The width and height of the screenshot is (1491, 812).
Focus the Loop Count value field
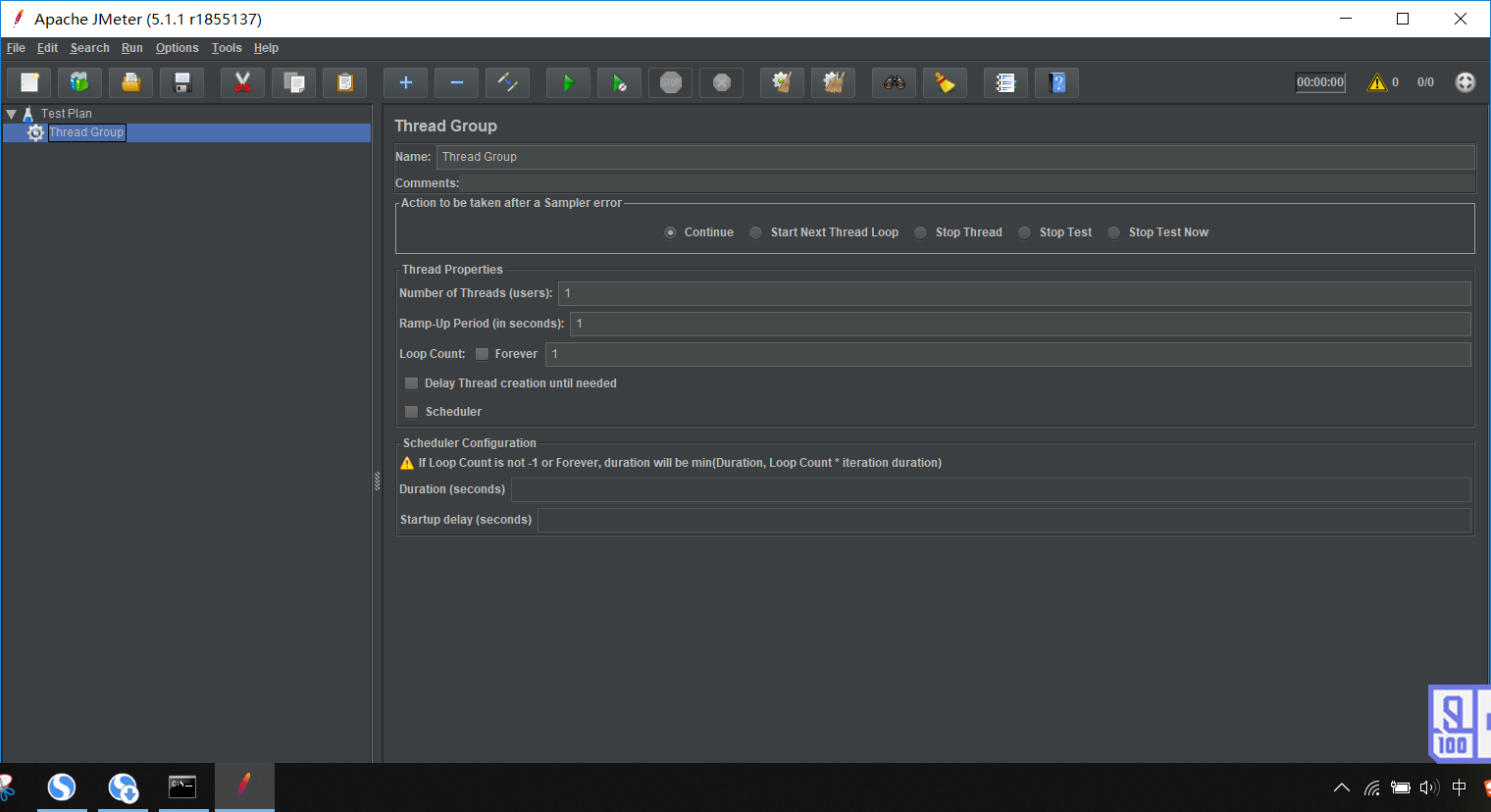[x=1008, y=354]
